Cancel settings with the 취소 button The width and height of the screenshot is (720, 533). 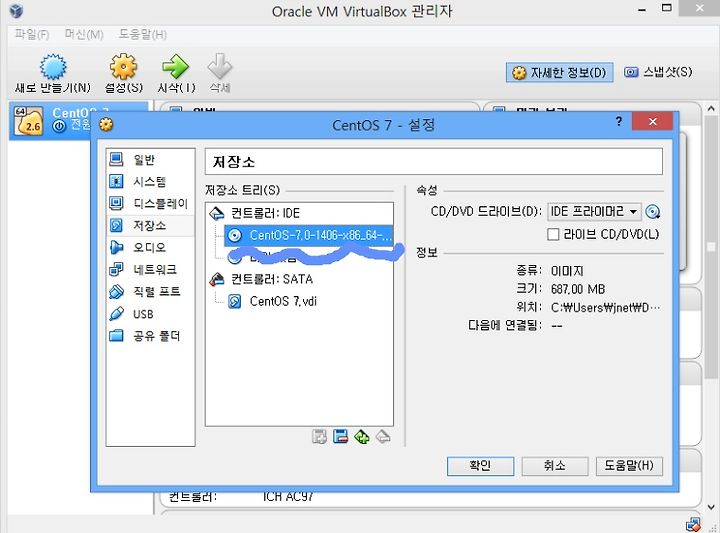point(555,466)
